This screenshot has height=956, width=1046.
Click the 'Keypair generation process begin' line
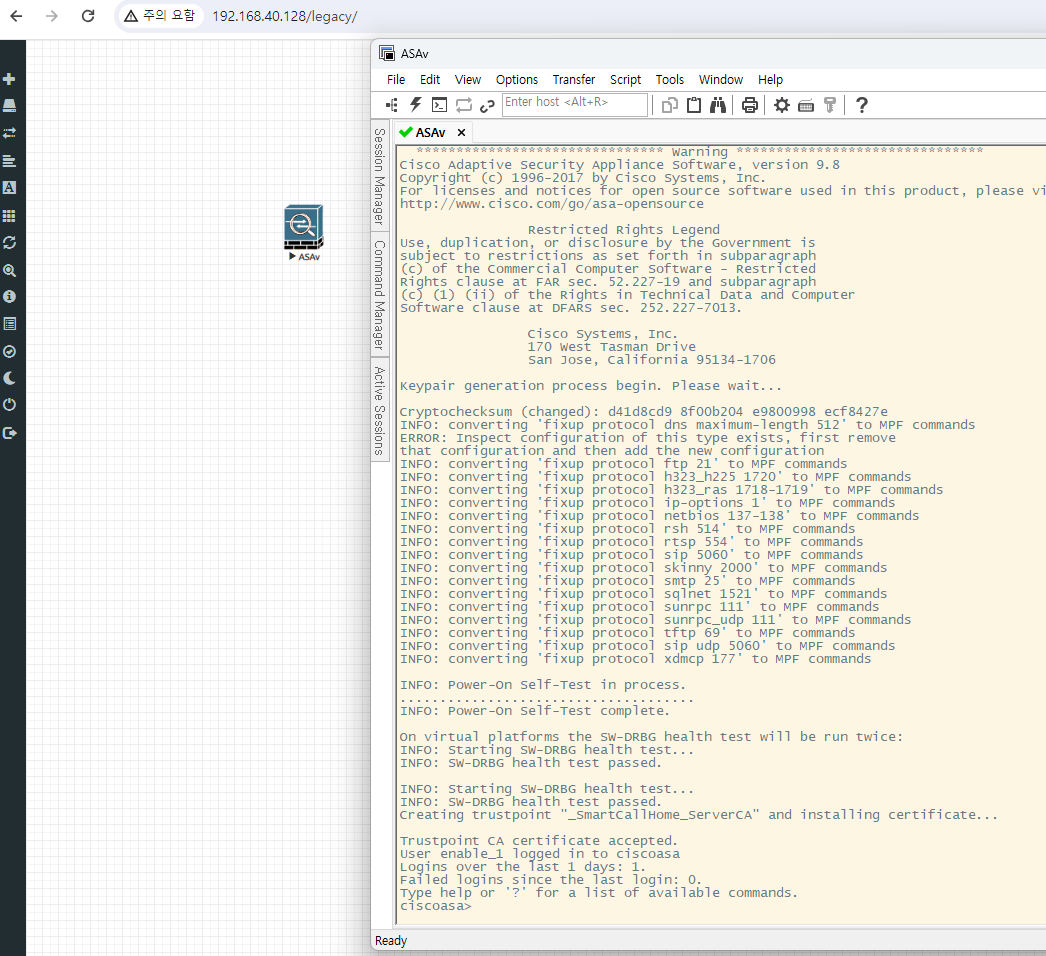590,386
